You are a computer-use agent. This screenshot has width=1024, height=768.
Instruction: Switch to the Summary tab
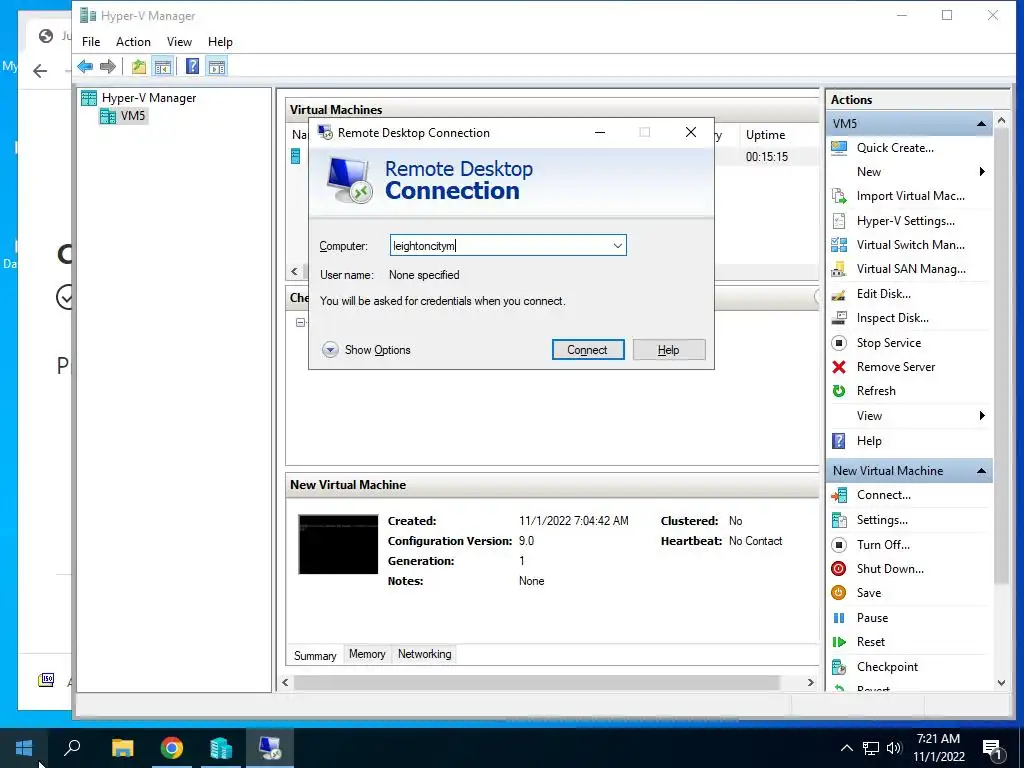click(315, 656)
